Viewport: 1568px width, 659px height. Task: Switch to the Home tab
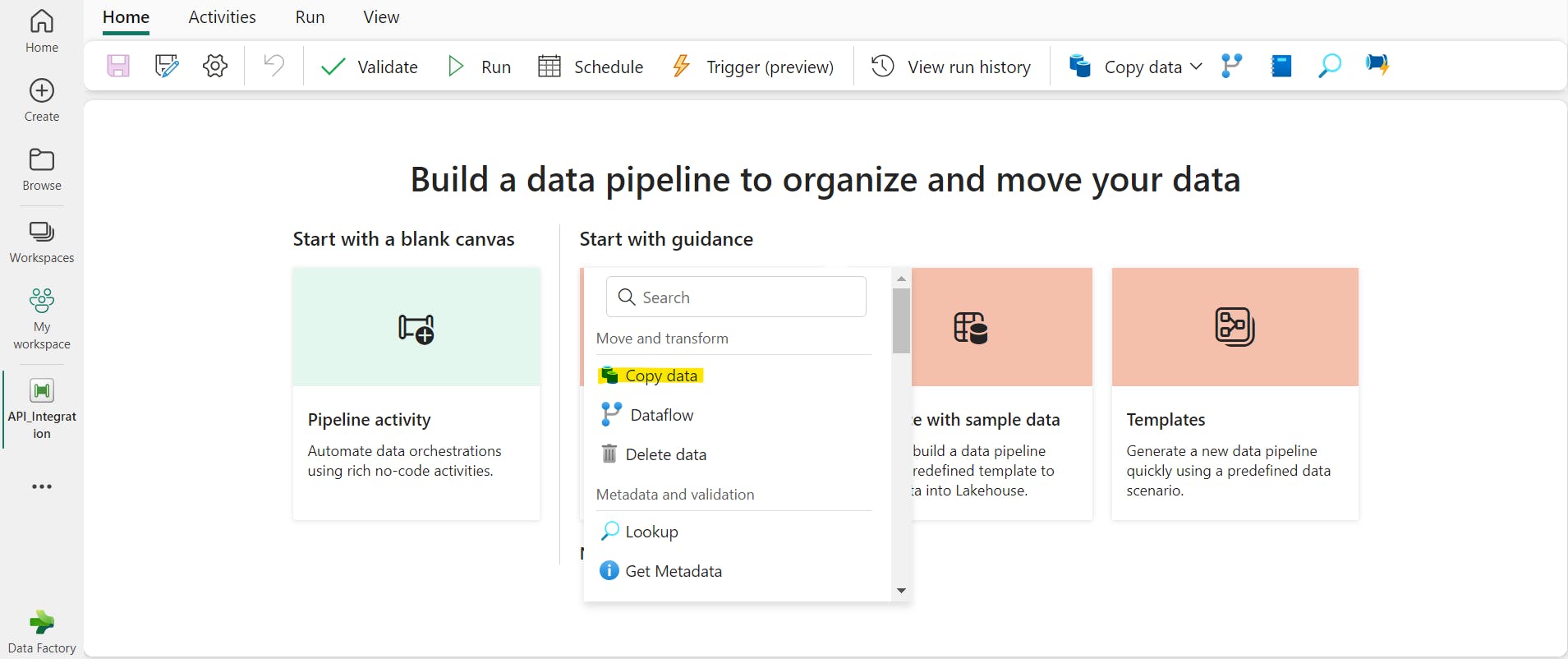[x=126, y=17]
